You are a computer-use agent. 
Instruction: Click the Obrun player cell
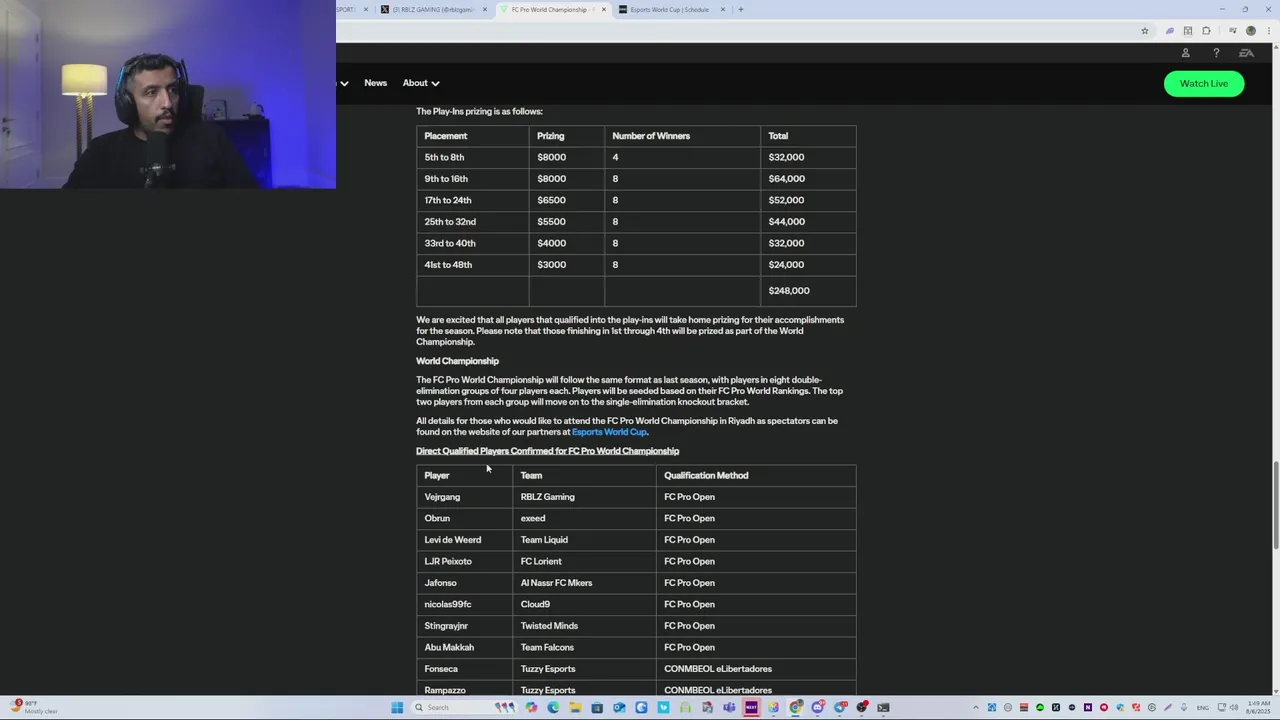[x=464, y=518]
